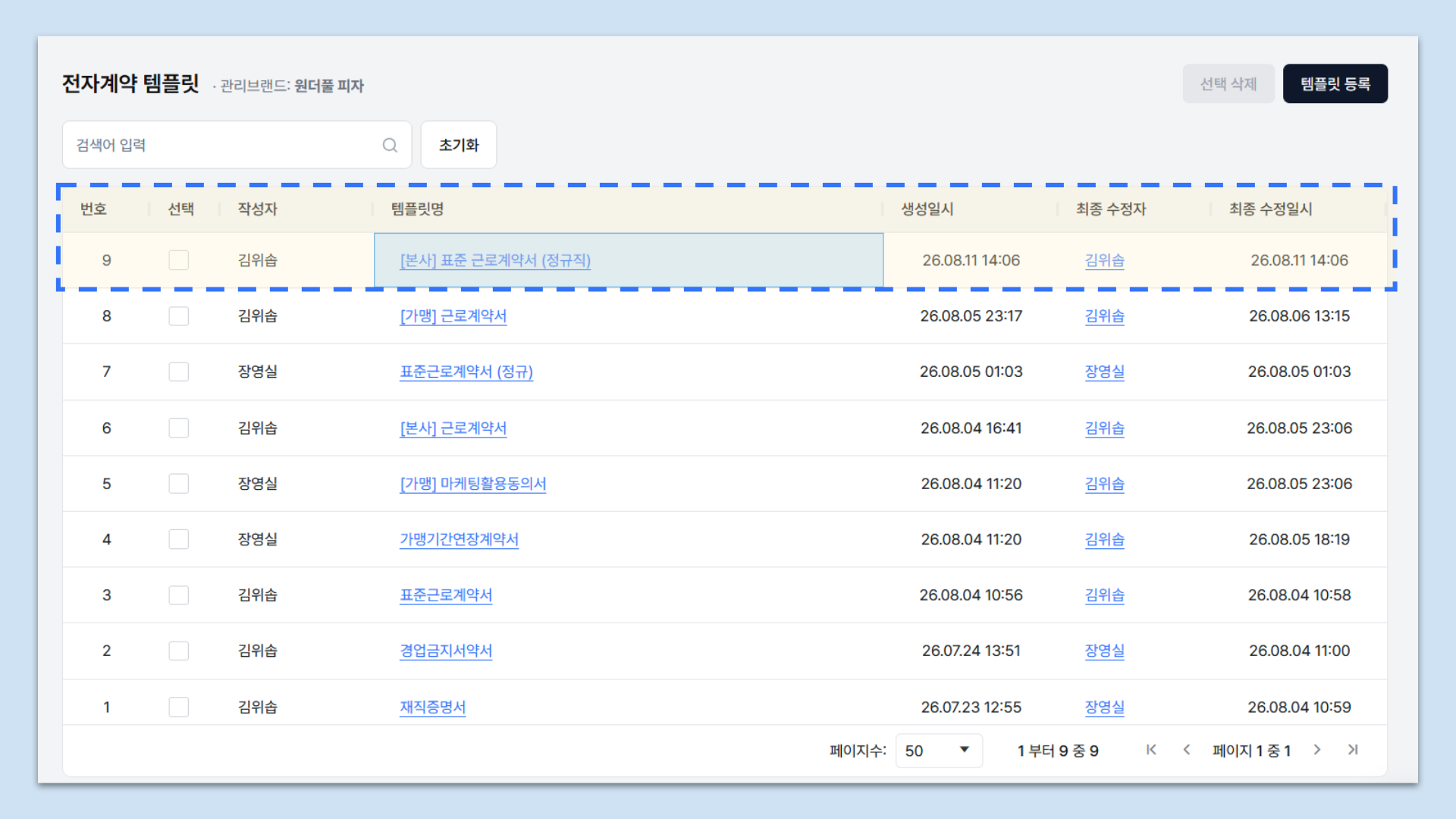The image size is (1456, 819).
Task: Tick the checkbox in row 4
Action: (179, 539)
